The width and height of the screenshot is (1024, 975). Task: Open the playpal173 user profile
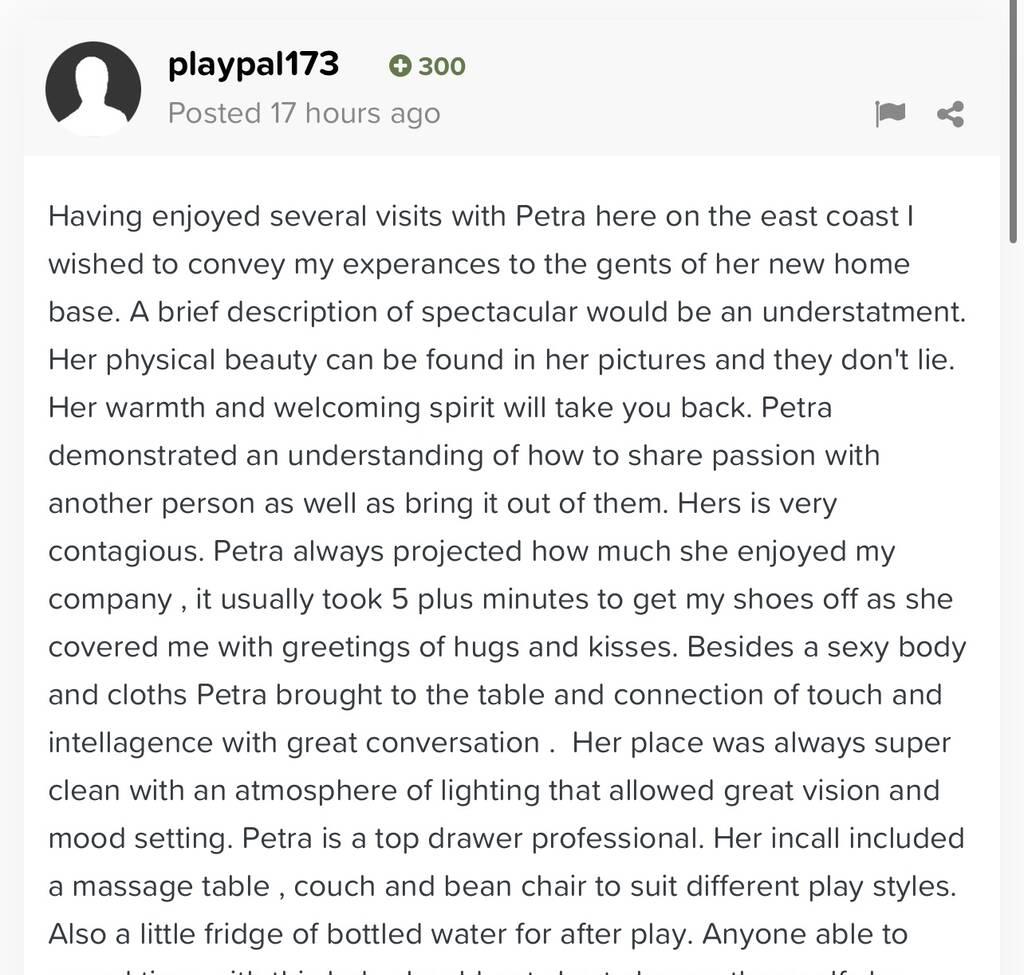click(x=253, y=65)
